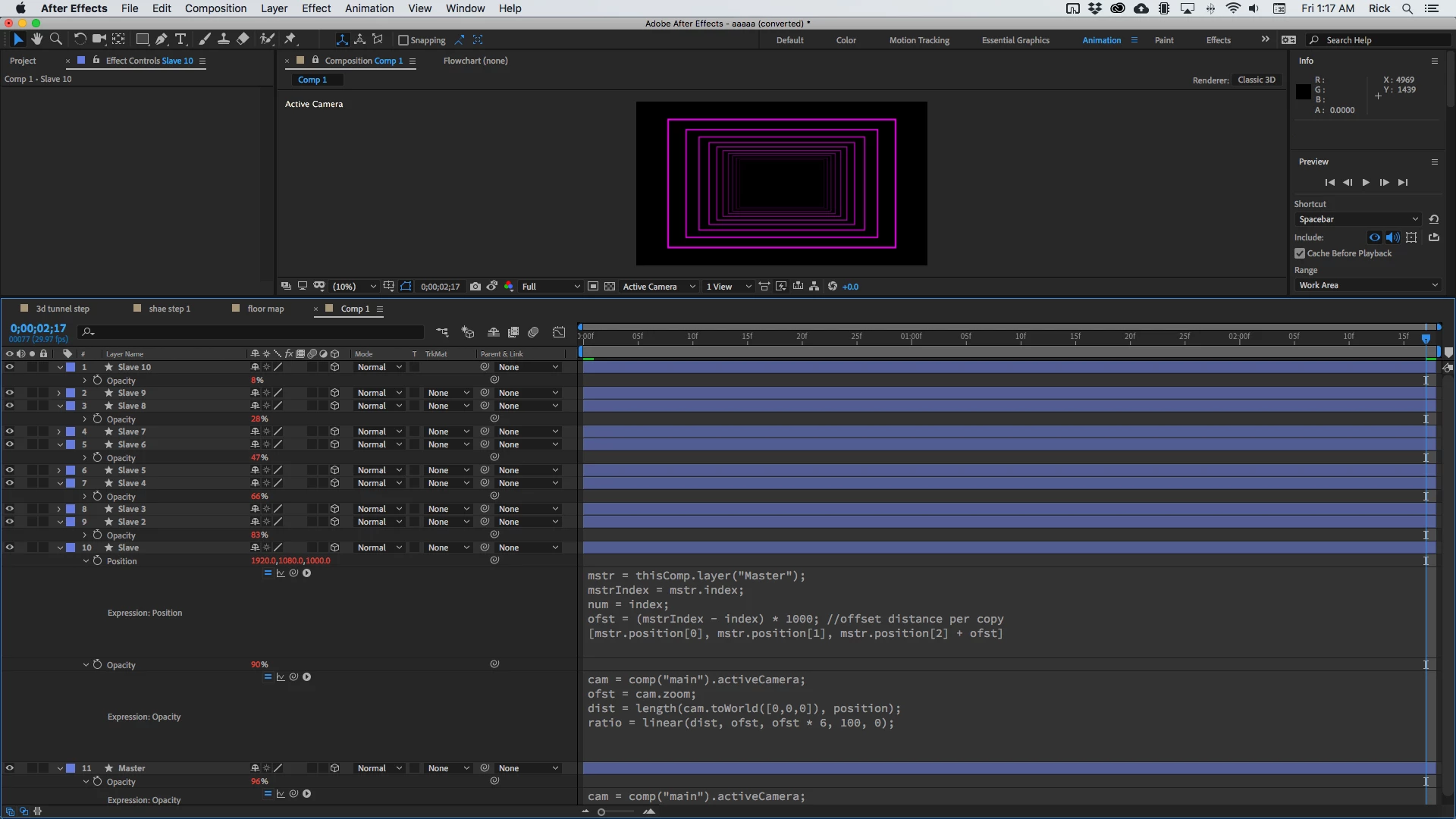Take a snapshot with camera icon
Viewport: 1456px width, 819px height.
coord(475,287)
